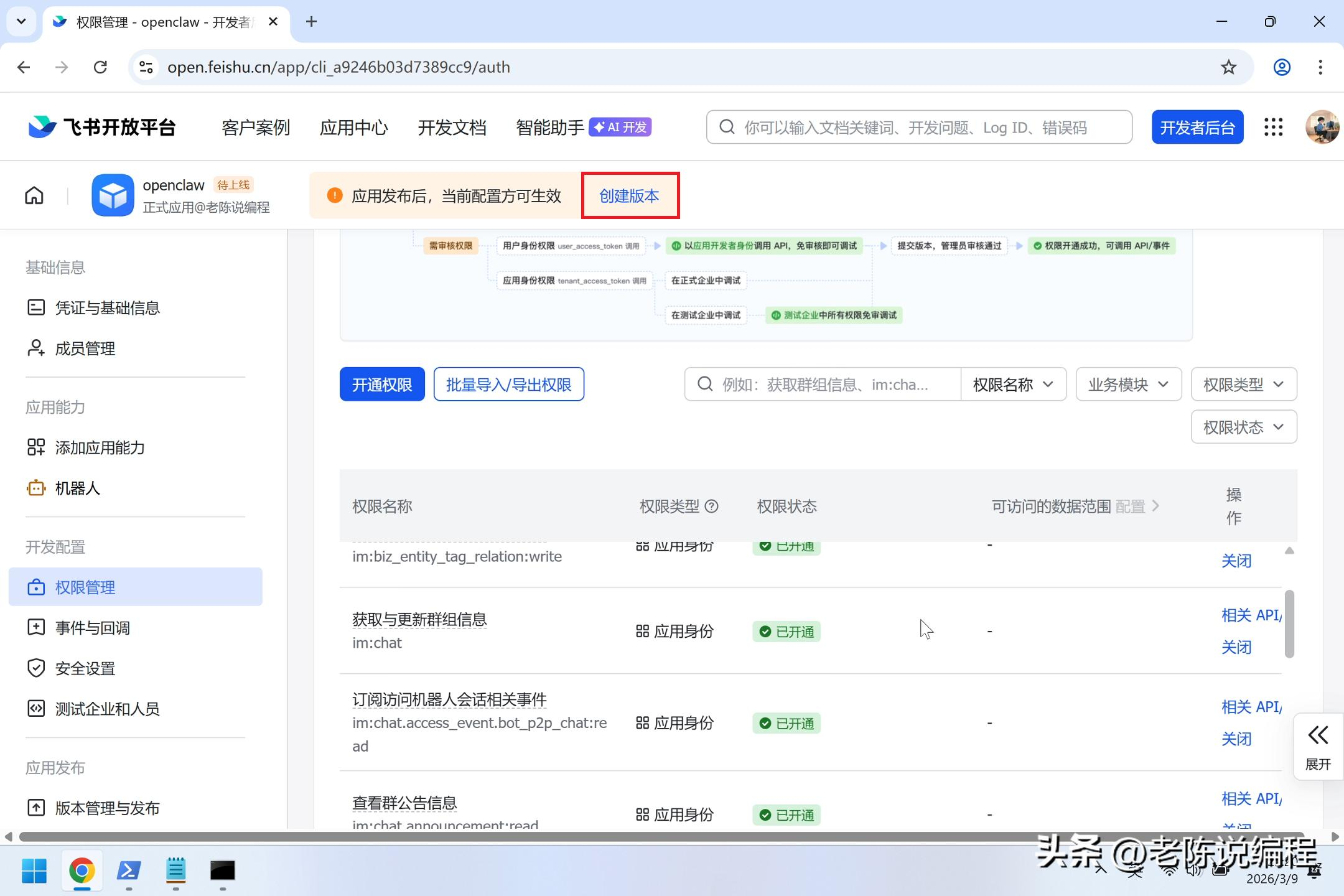The height and width of the screenshot is (896, 1344).
Task: Click 批量导入/导出权限 button
Action: pos(508,385)
